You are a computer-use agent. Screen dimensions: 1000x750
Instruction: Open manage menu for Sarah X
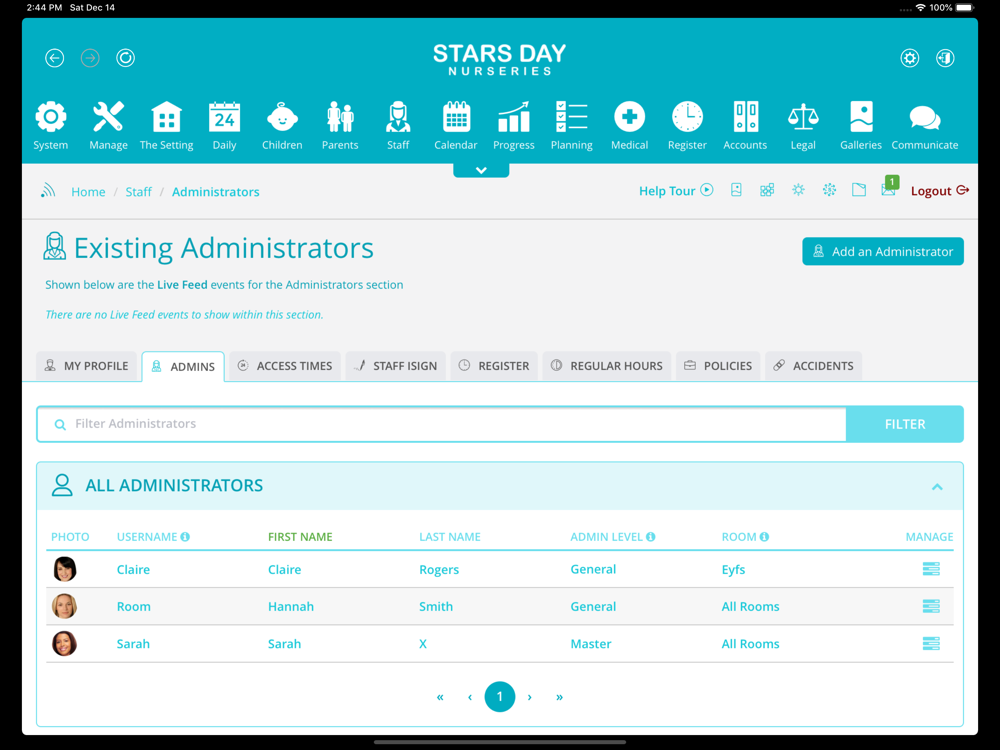click(931, 643)
